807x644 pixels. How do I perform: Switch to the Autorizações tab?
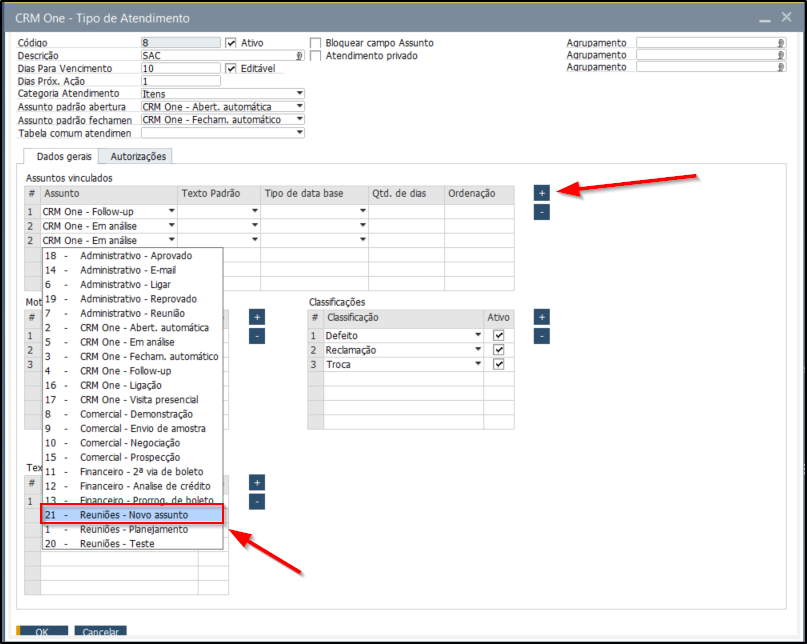click(x=139, y=156)
